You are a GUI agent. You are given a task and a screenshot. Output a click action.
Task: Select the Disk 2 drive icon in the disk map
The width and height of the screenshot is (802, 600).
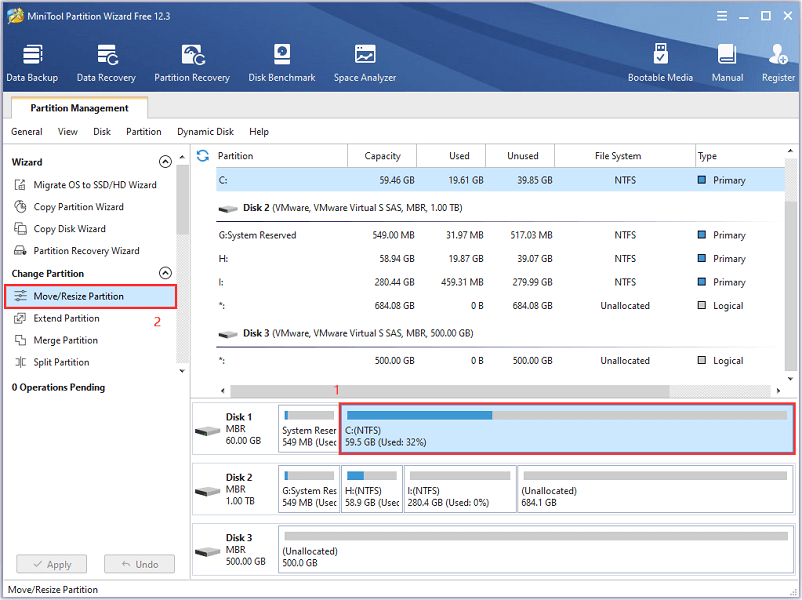coord(207,491)
